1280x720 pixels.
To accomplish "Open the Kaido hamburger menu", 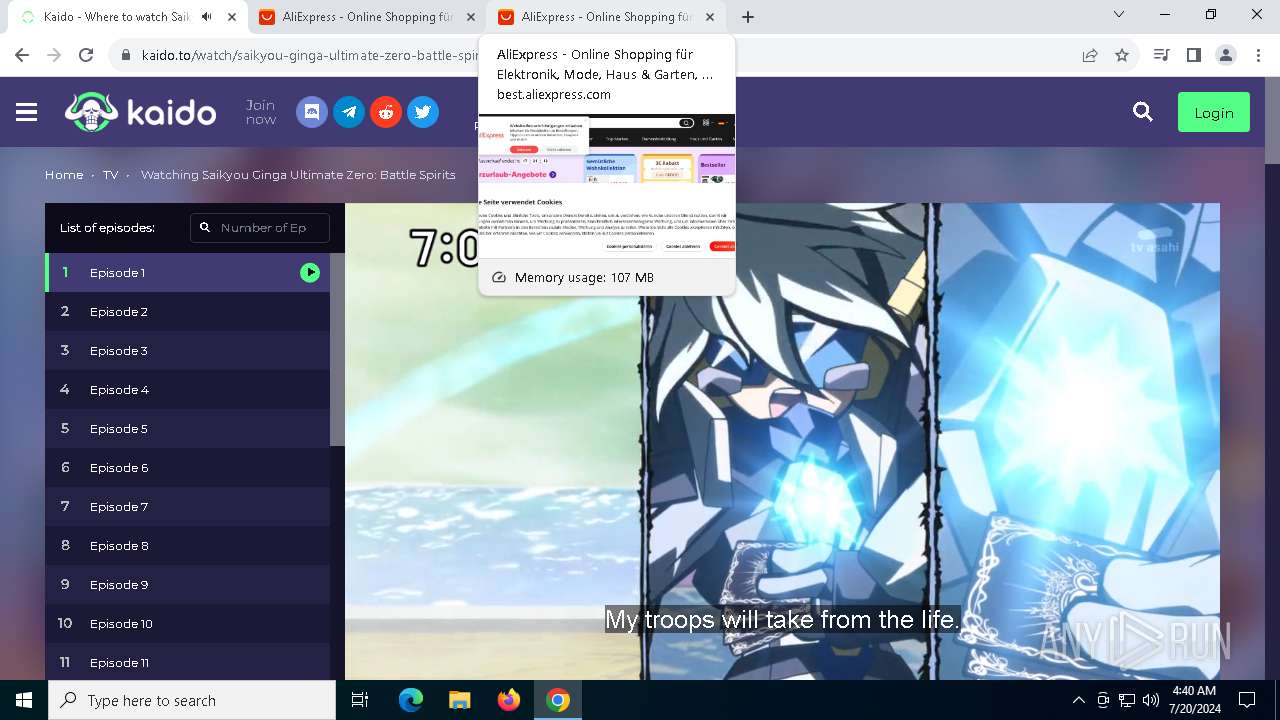I will pyautogui.click(x=27, y=112).
